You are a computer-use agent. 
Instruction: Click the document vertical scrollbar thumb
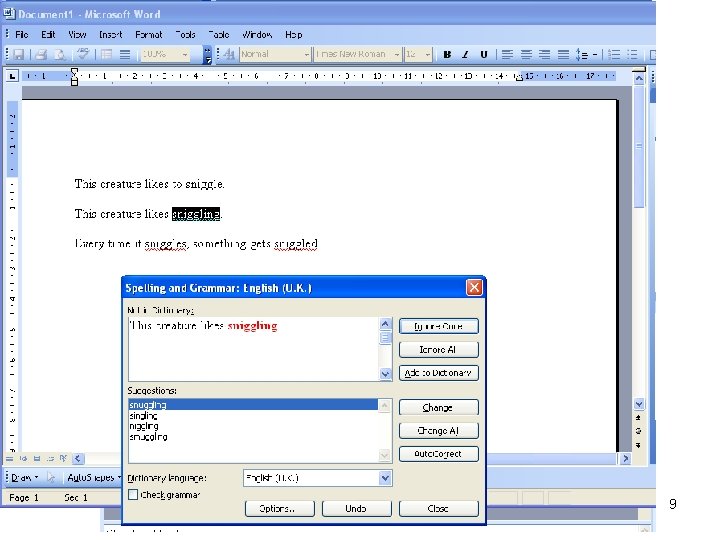click(x=639, y=146)
